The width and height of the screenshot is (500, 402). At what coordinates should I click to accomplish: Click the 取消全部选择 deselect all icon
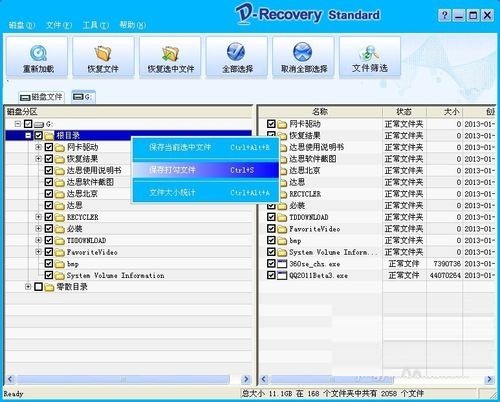click(x=303, y=52)
